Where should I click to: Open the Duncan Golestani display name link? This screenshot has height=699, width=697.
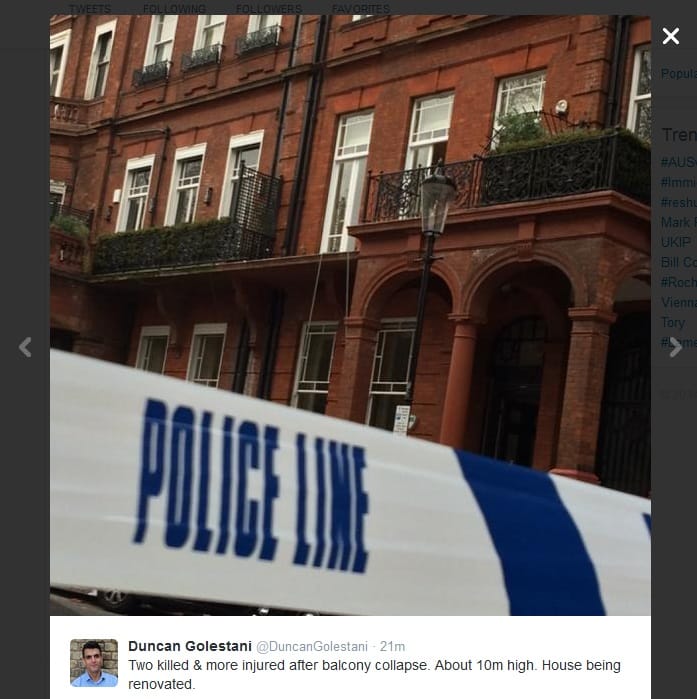click(x=190, y=646)
